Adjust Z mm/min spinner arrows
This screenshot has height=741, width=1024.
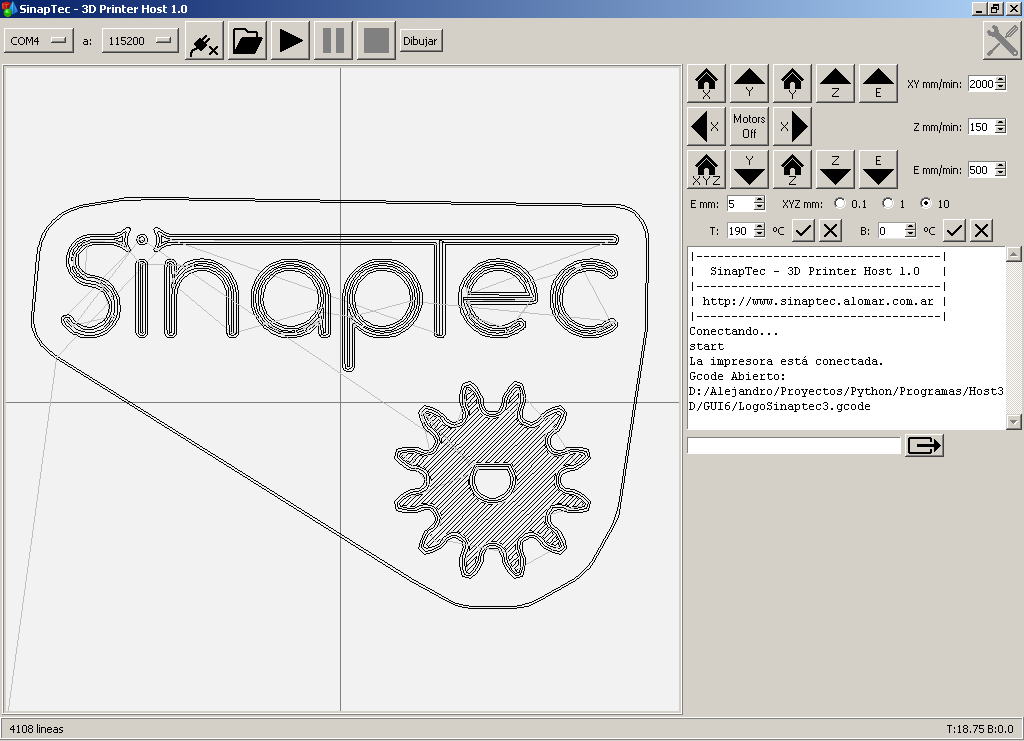click(1000, 127)
